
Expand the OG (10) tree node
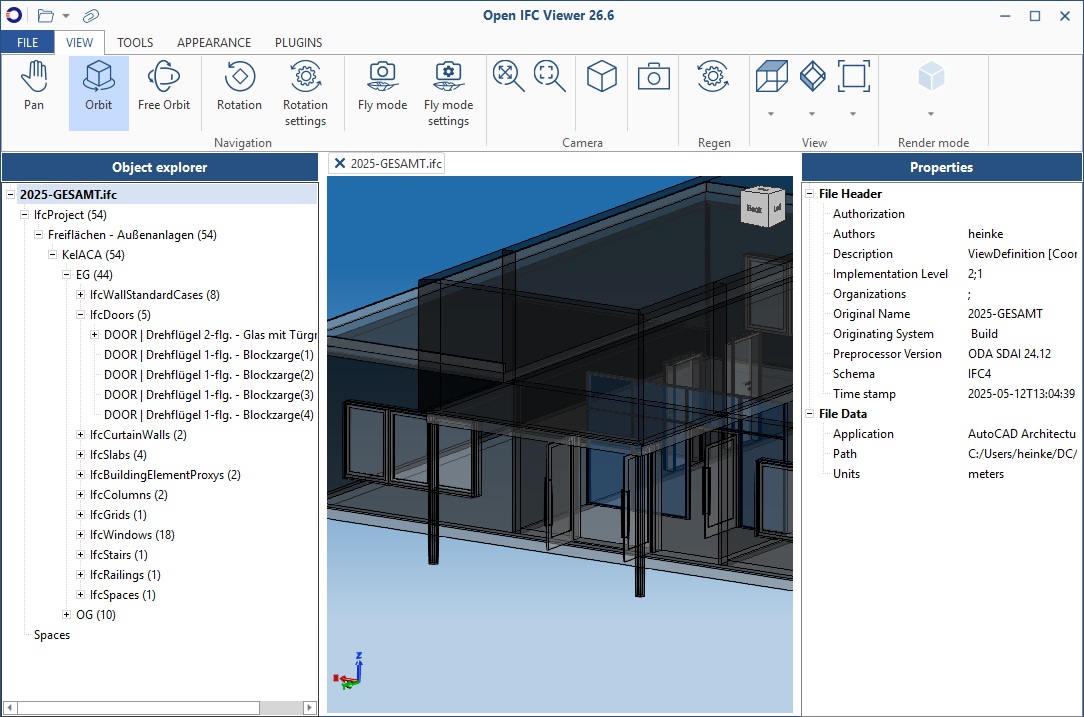pyautogui.click(x=67, y=615)
